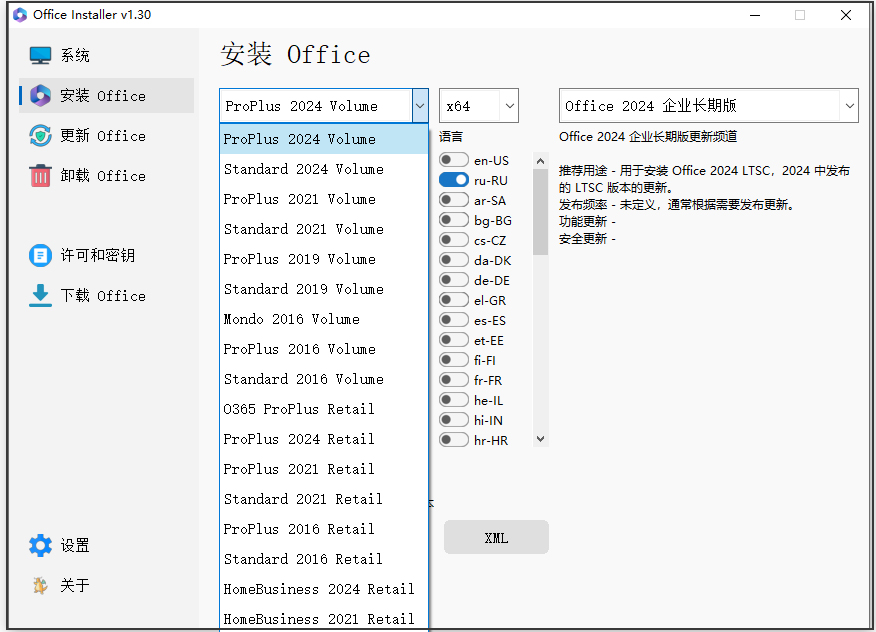Select Standard 2016 Retail option
The width and height of the screenshot is (876, 632).
click(x=324, y=559)
